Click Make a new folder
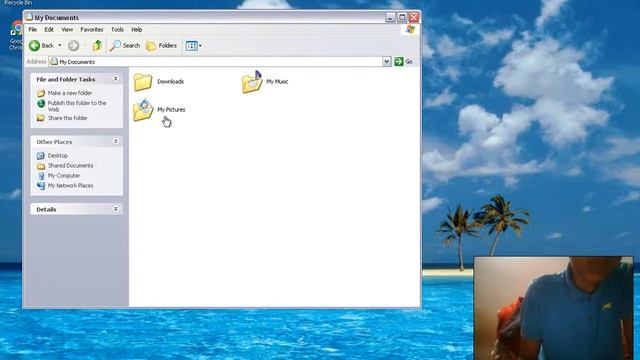 click(70, 93)
